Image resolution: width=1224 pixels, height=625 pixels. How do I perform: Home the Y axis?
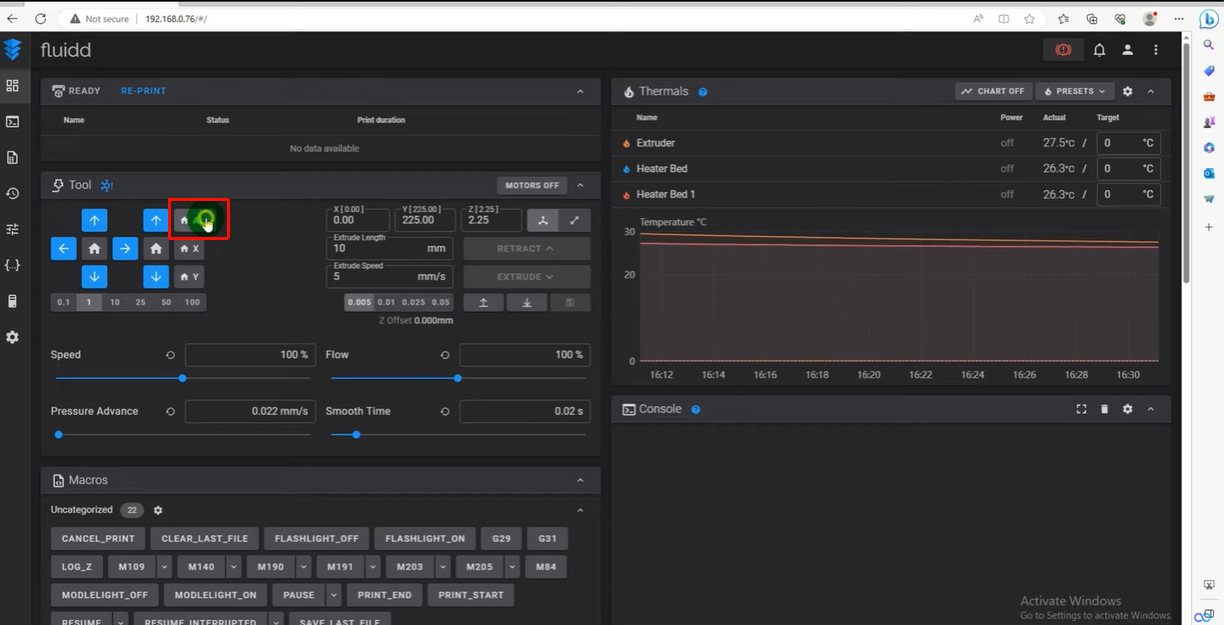(x=189, y=276)
